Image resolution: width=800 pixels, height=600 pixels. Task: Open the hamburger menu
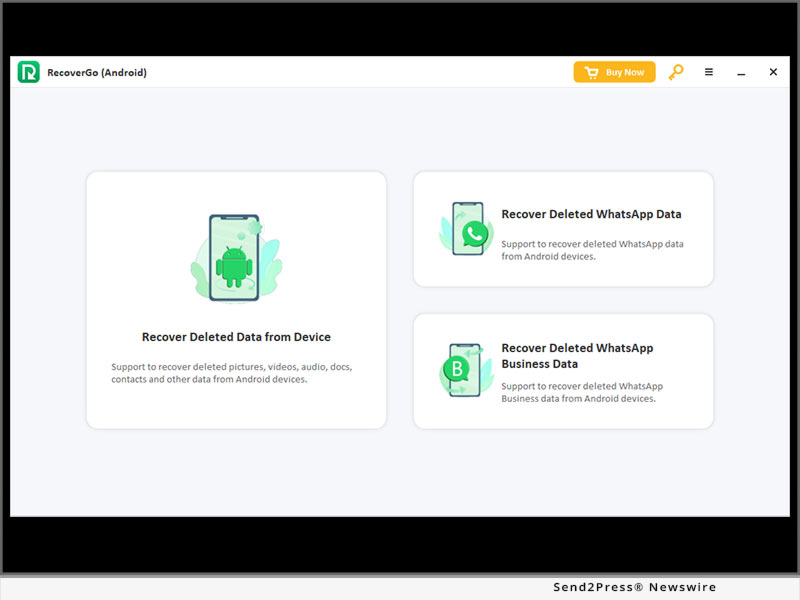tap(709, 72)
